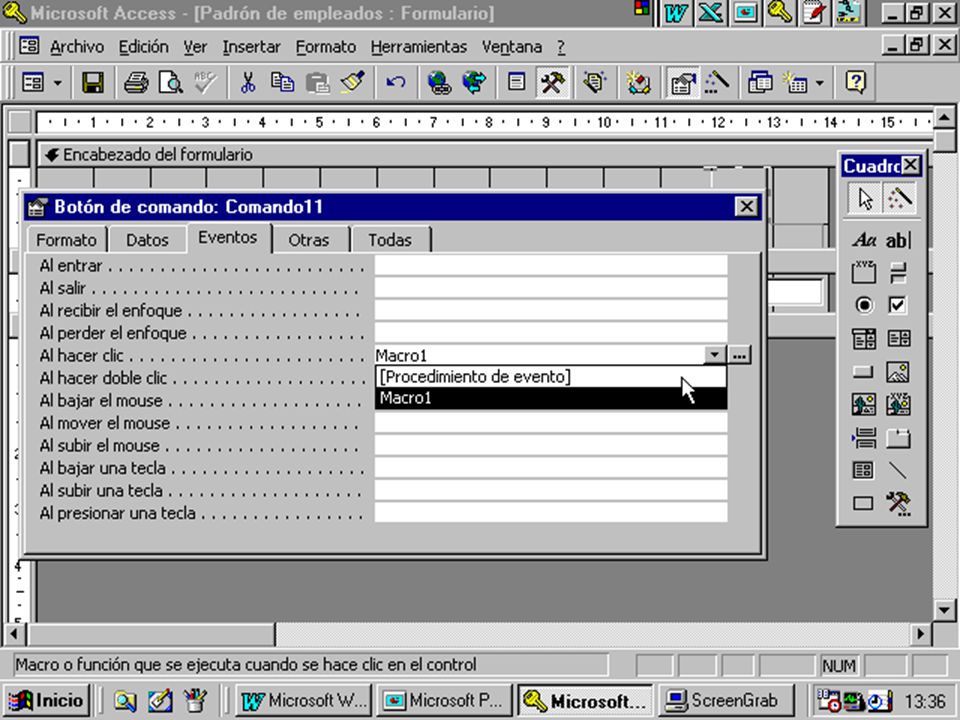Choose [Procedimiento de evento] from the list
The image size is (960, 720).
click(x=550, y=377)
